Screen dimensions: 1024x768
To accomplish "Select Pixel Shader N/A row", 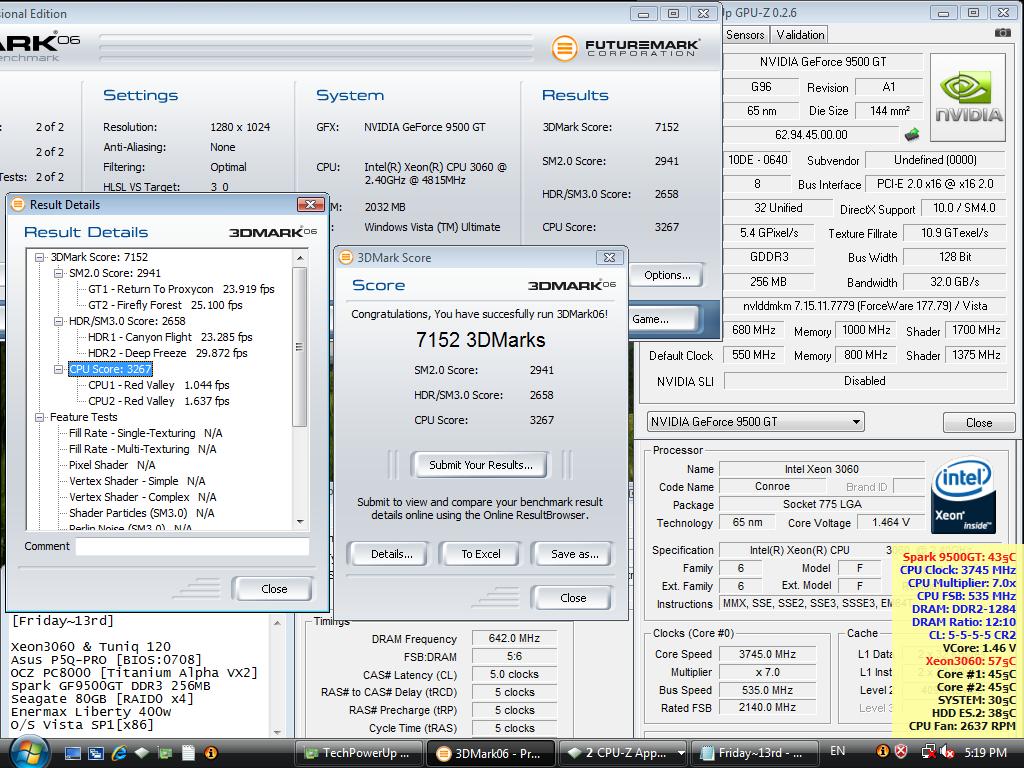I will [112, 465].
